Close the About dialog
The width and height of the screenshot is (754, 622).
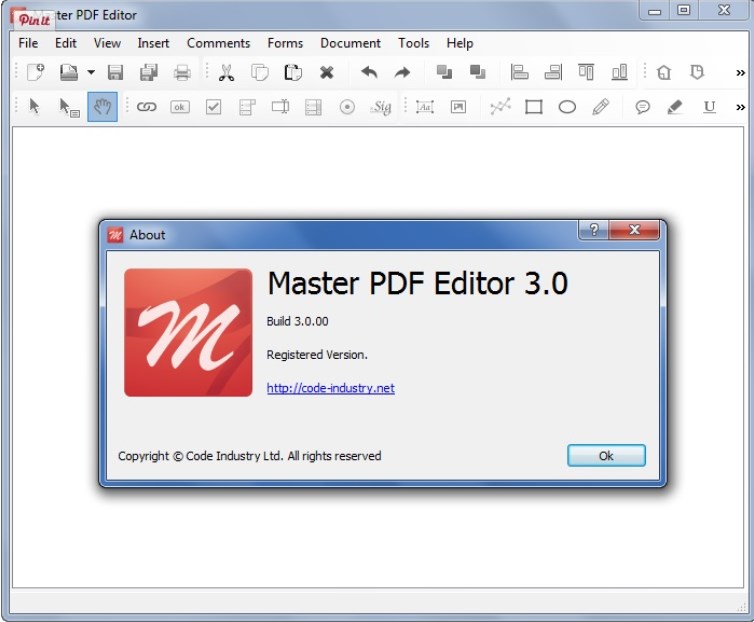[634, 230]
